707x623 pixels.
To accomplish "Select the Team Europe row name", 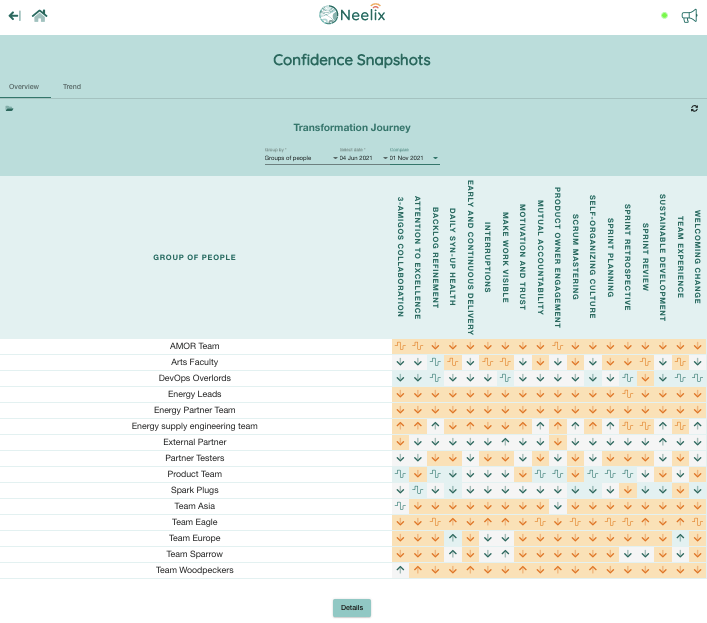I will [194, 538].
